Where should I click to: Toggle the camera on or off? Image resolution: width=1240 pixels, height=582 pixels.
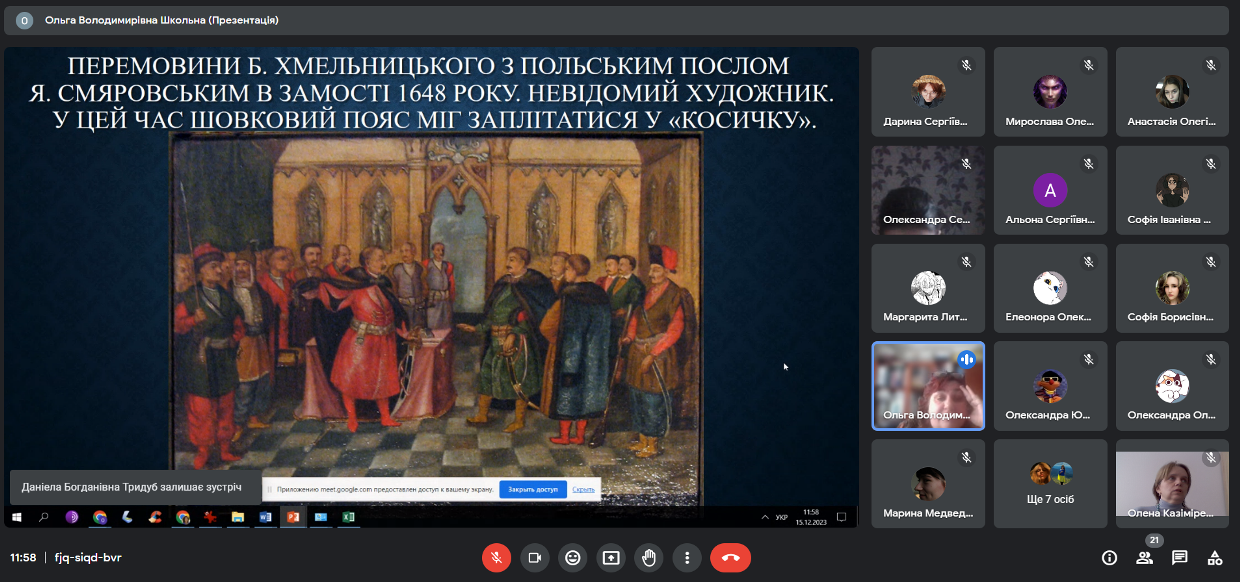(x=534, y=557)
